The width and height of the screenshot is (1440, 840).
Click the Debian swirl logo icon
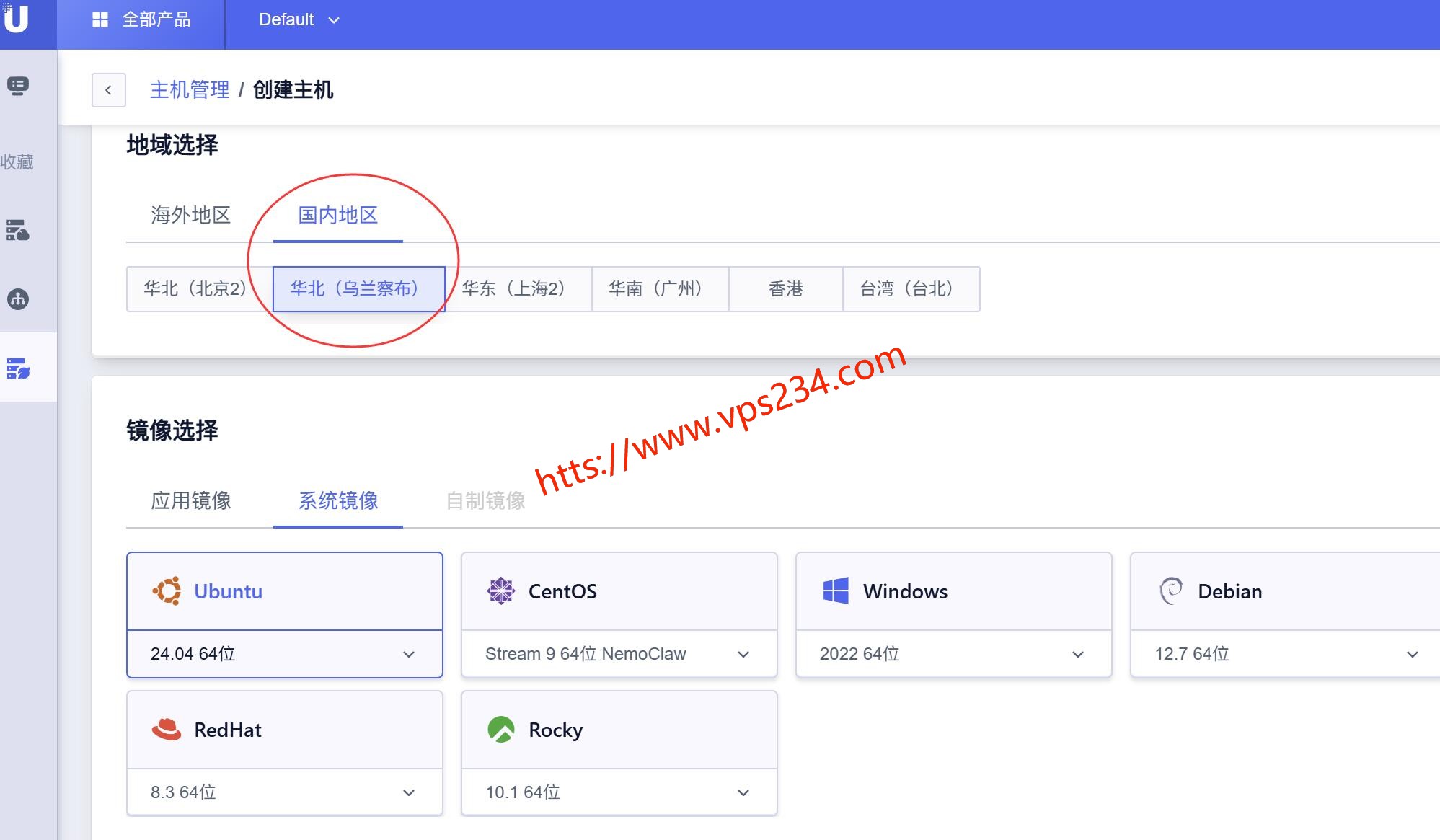tap(1171, 591)
